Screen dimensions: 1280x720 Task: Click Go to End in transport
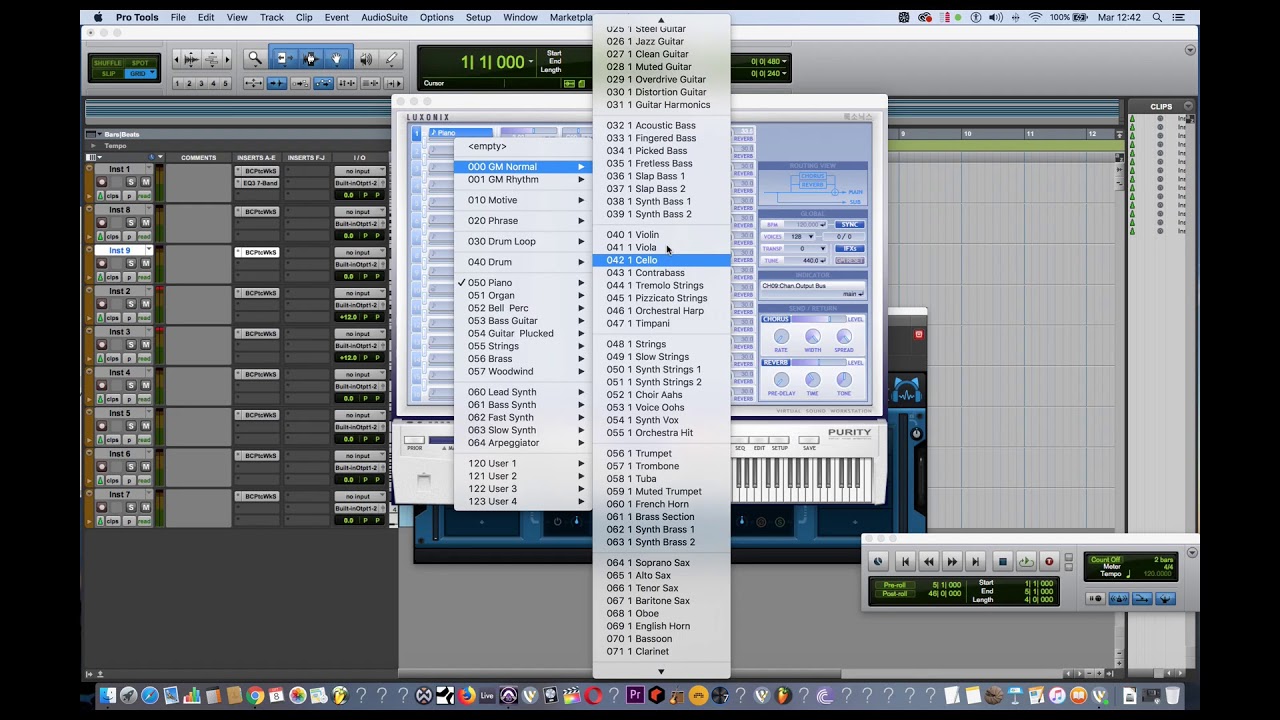coord(976,562)
